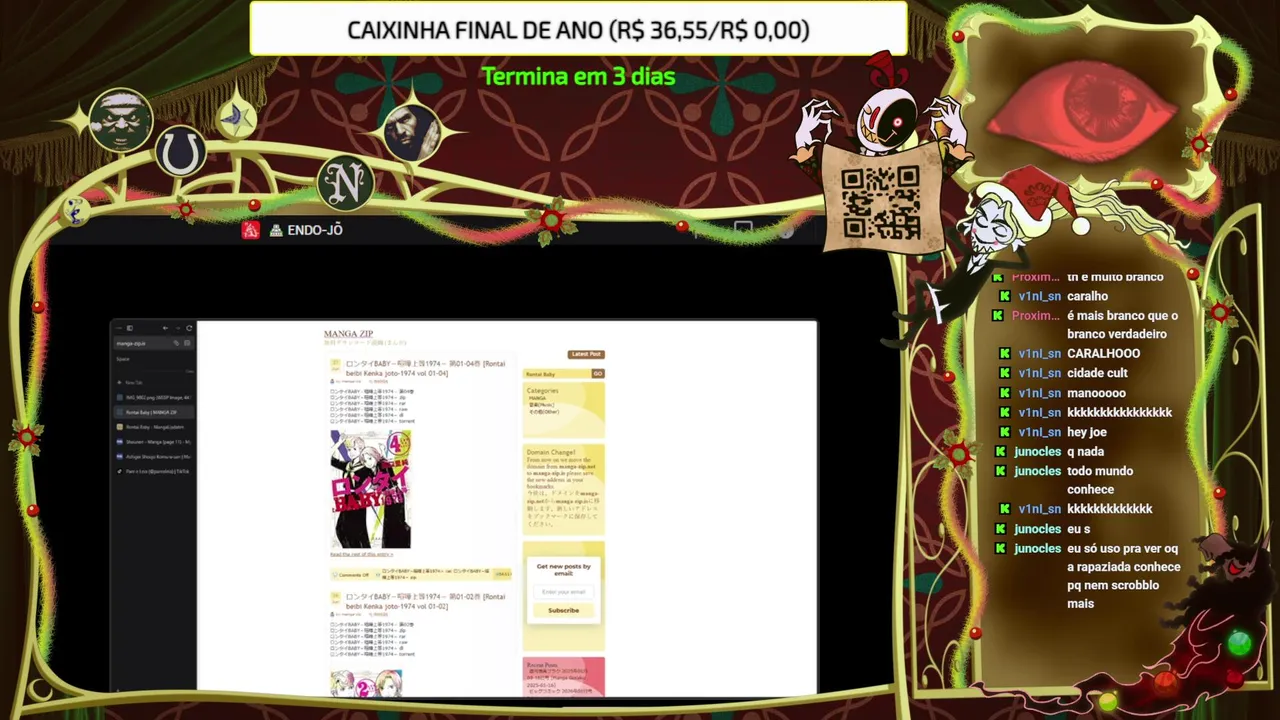Open the Rontai Baby vol 01-02 post title
Image resolution: width=1280 pixels, height=720 pixels.
point(425,601)
